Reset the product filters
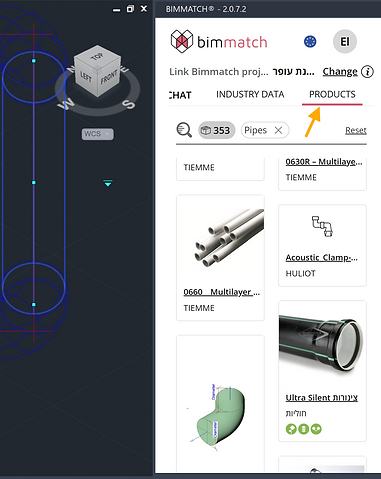 pyautogui.click(x=356, y=130)
